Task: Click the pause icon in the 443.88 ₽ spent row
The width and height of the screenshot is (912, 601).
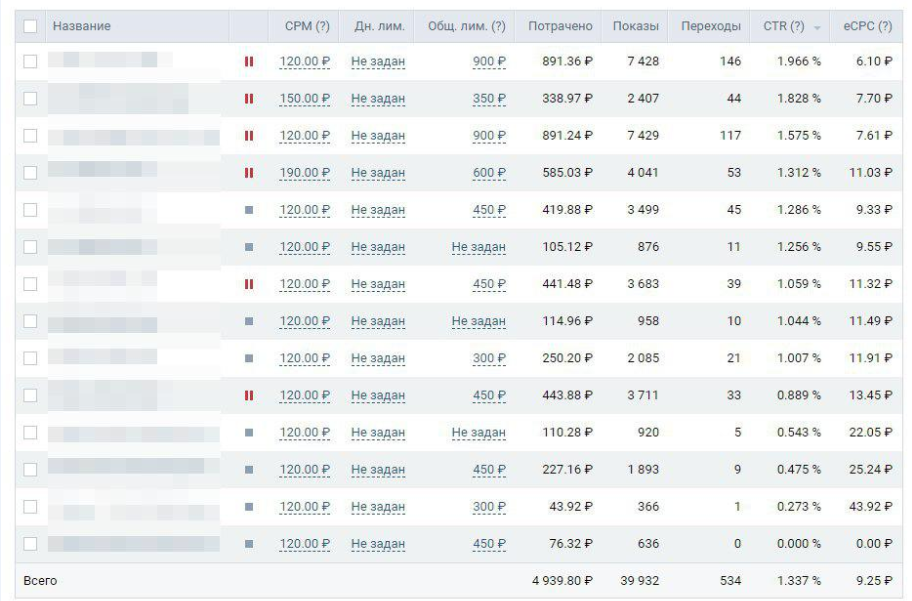Action: tap(249, 396)
